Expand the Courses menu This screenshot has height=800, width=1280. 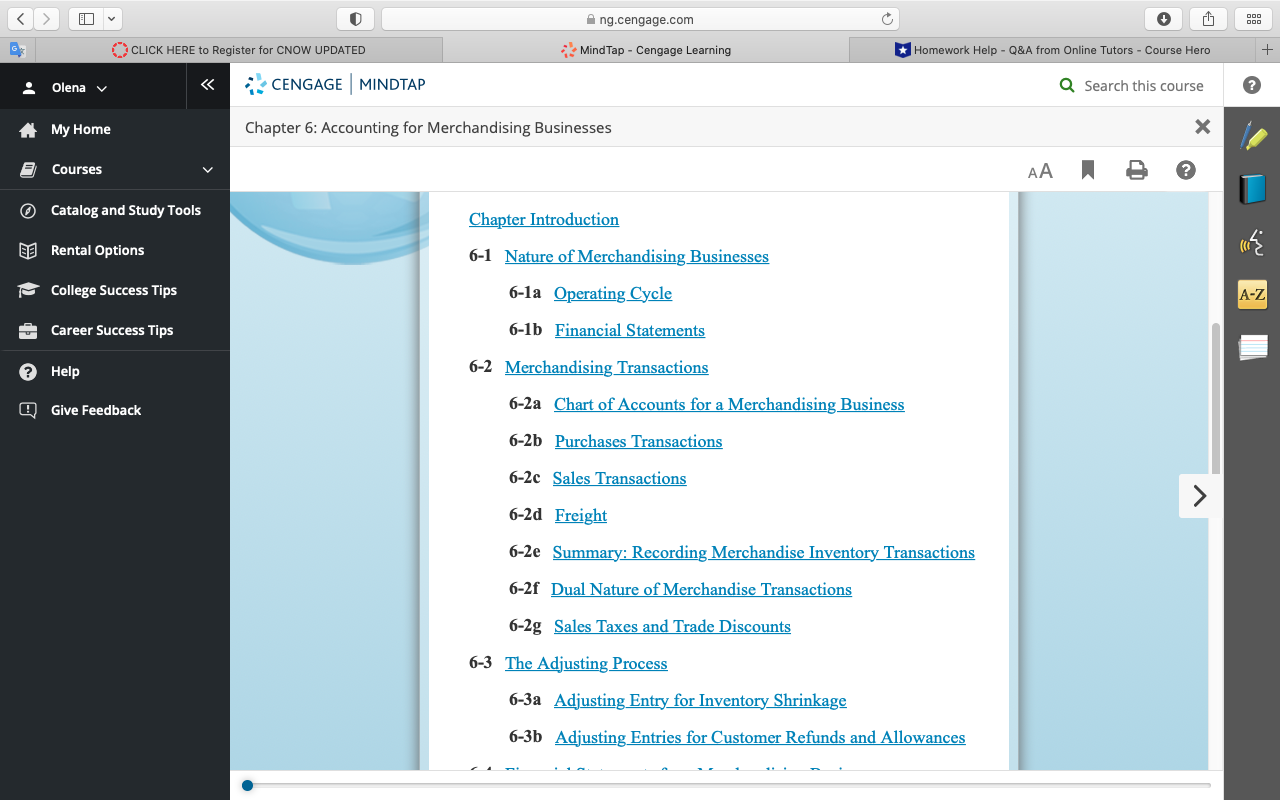tap(115, 169)
